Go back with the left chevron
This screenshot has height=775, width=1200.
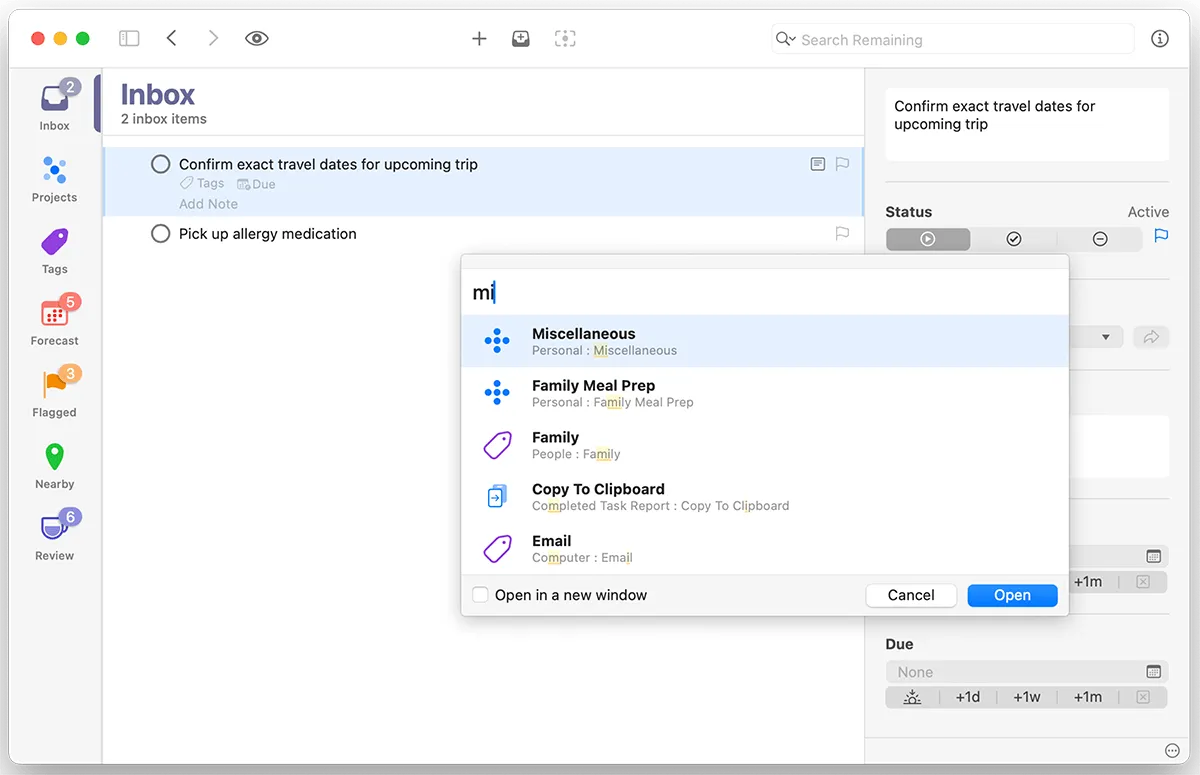171,38
